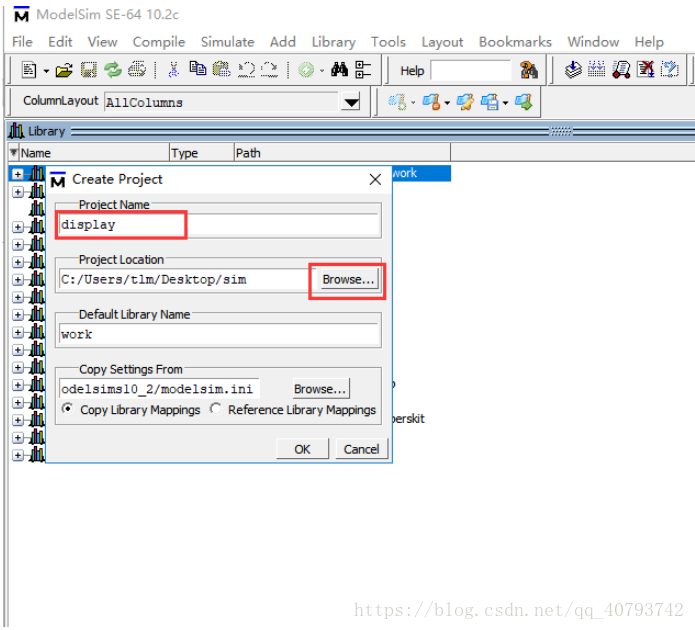The image size is (695, 630).
Task: Click the Paste clipboard icon
Action: [x=222, y=69]
